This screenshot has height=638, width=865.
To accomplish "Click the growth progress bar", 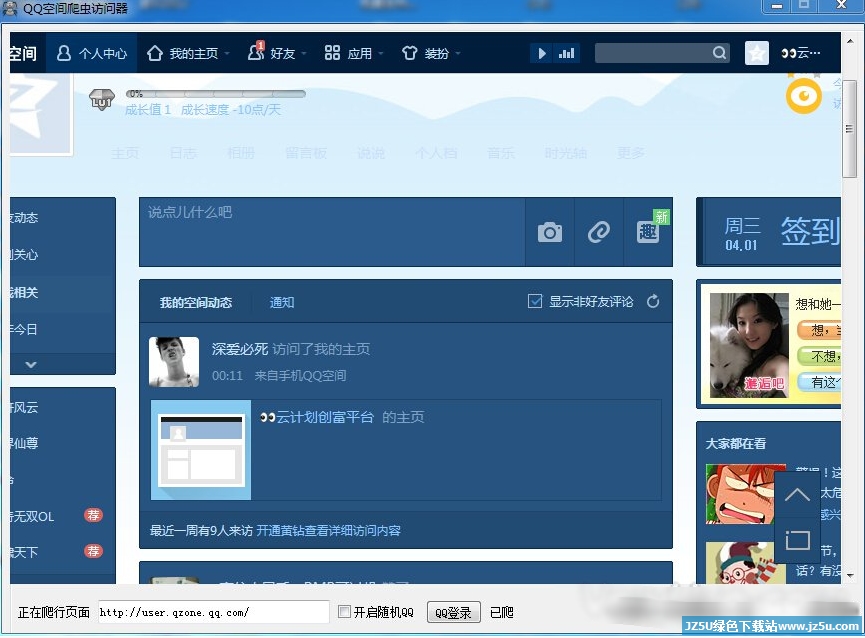I will 216,94.
